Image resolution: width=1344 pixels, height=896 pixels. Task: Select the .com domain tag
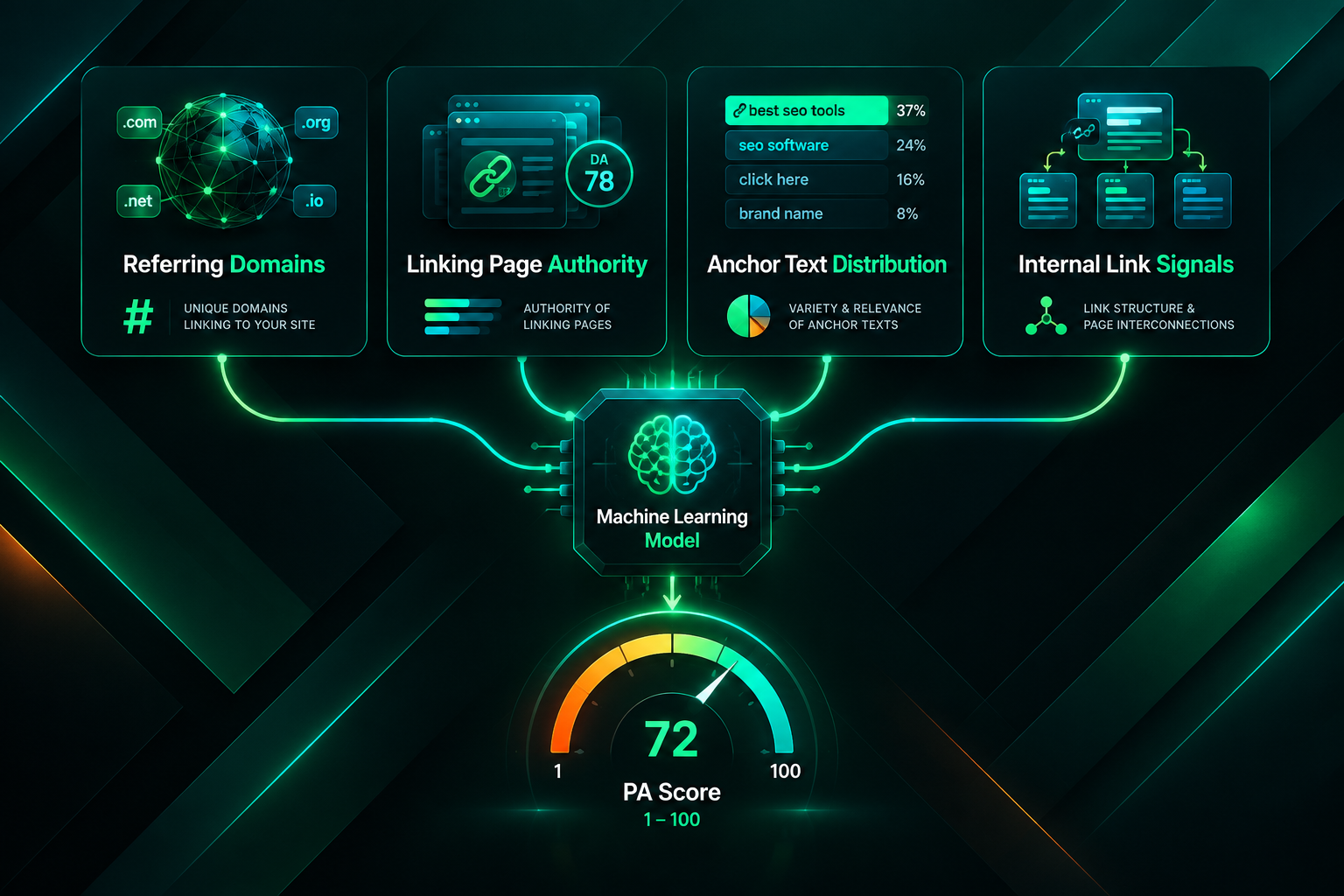[140, 122]
